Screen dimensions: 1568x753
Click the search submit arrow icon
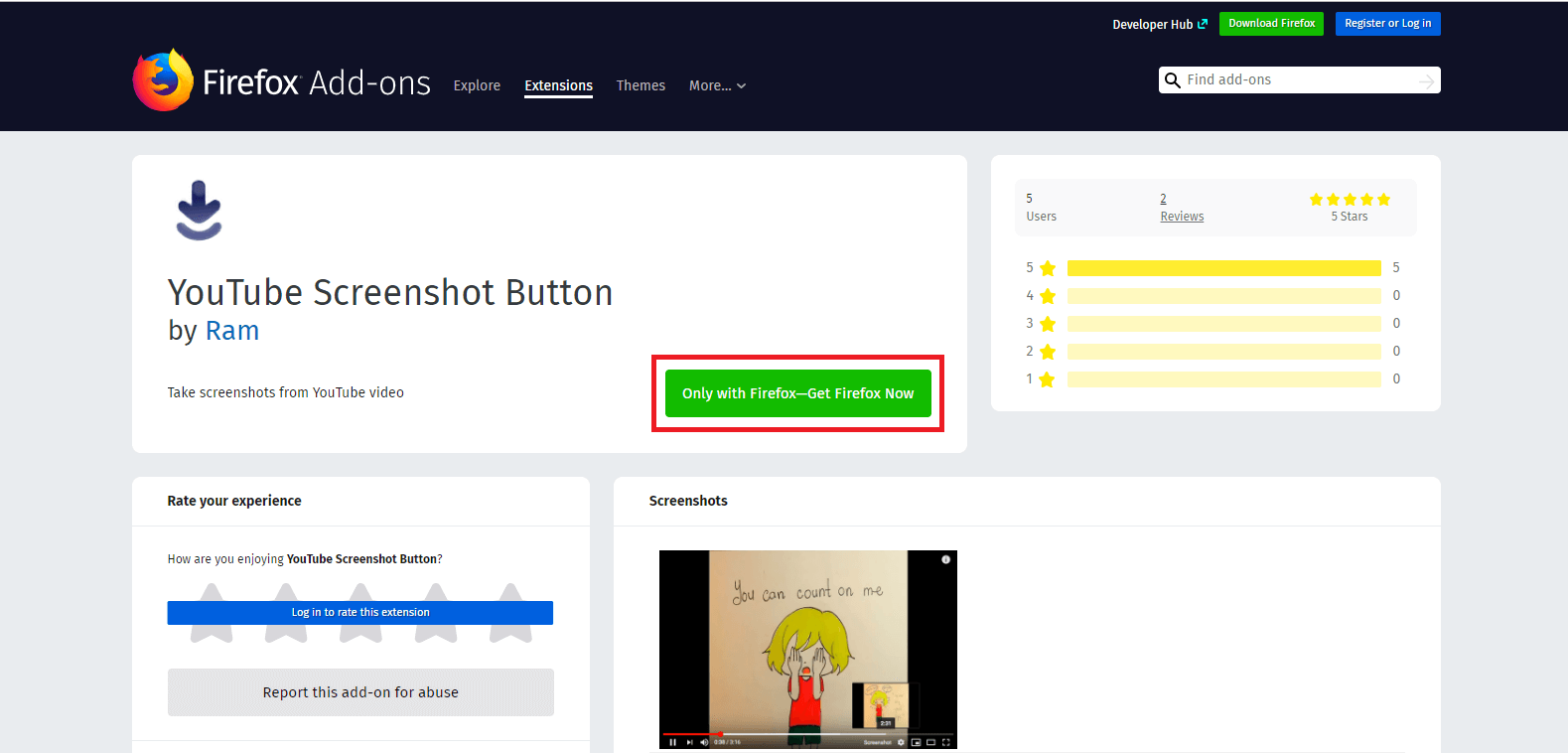point(1427,80)
